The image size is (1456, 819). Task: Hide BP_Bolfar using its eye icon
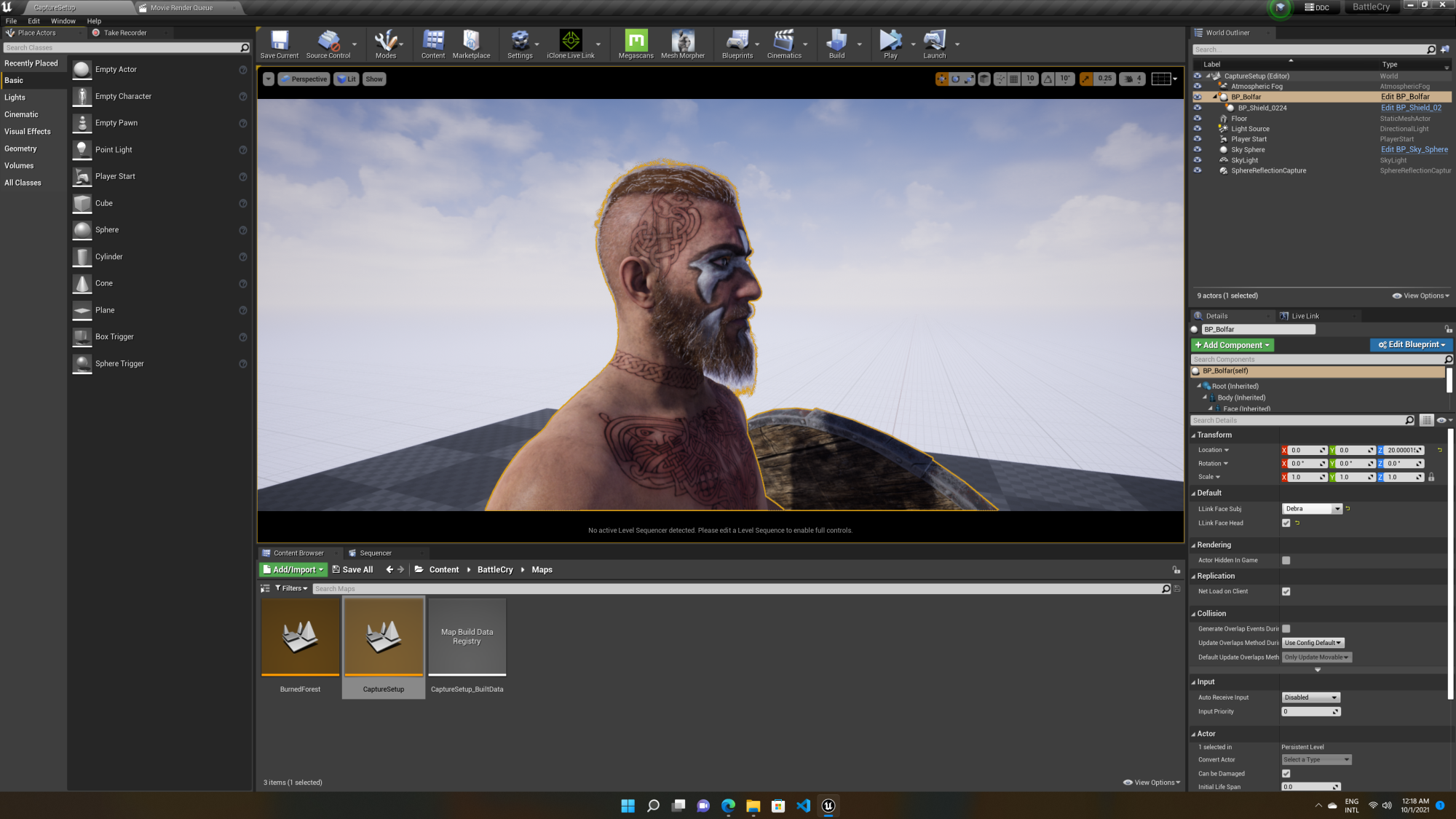coord(1197,97)
